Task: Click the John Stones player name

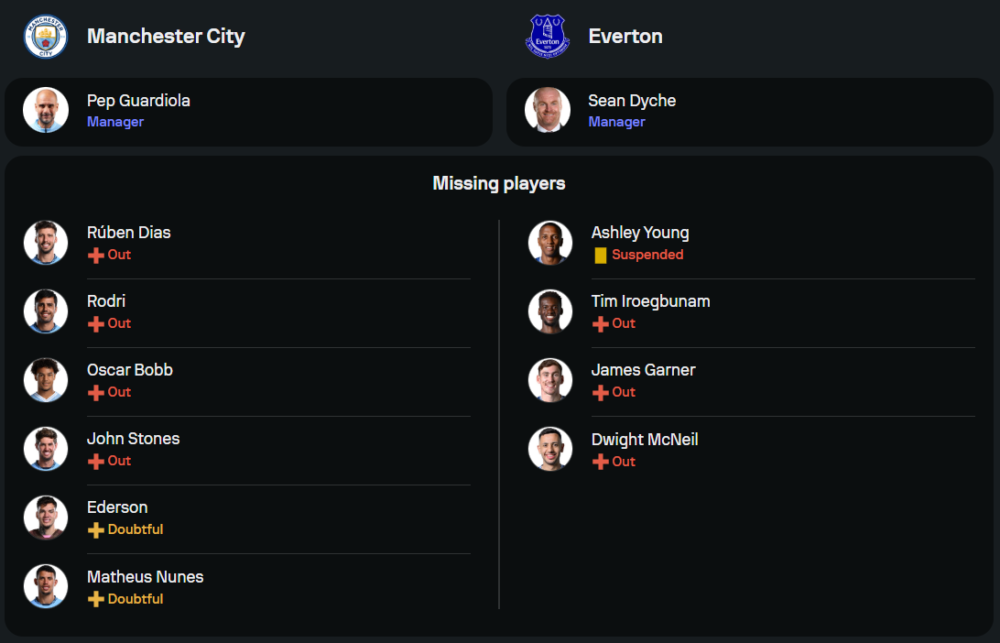Action: click(x=133, y=438)
